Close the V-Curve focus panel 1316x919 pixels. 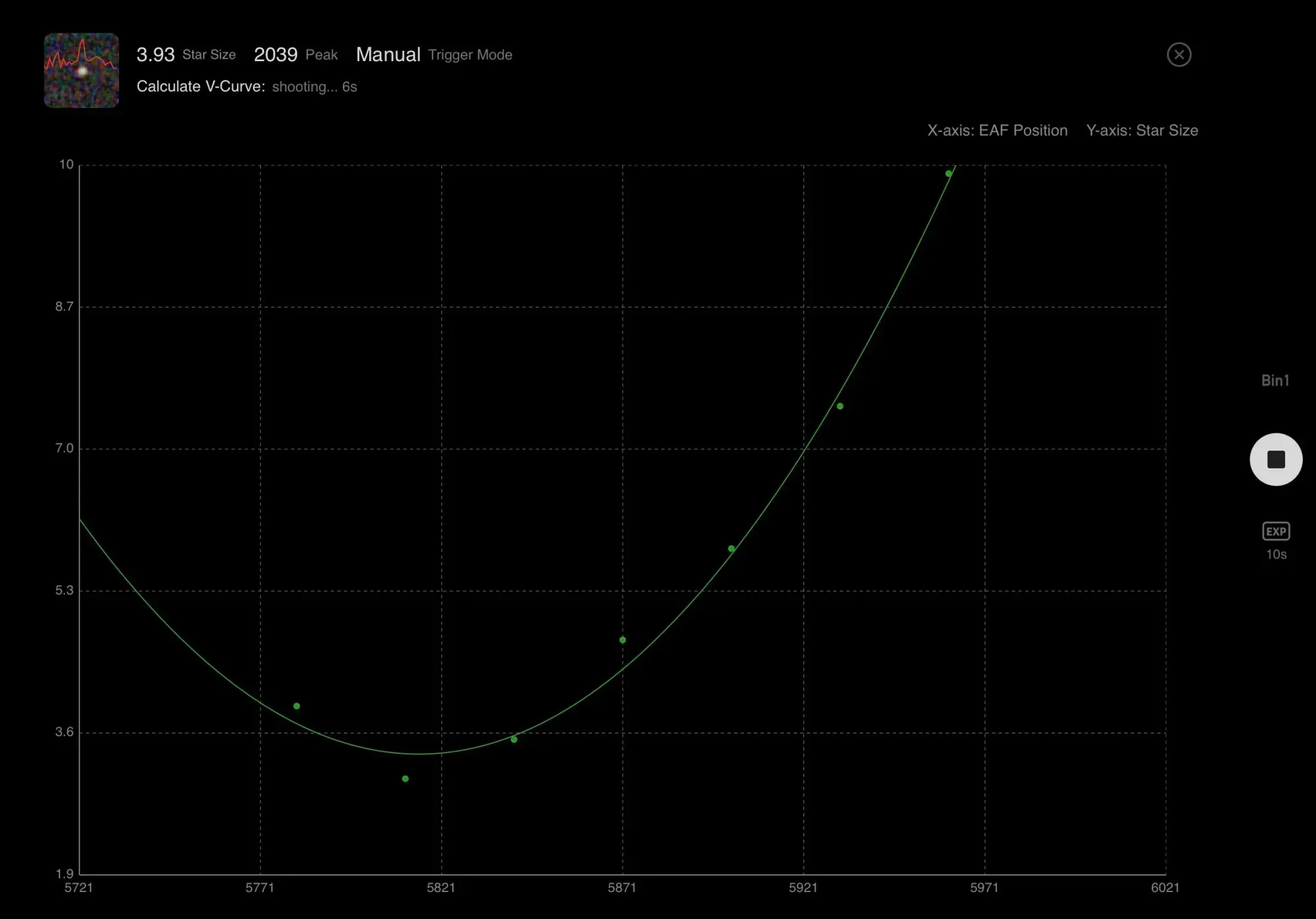(x=1178, y=55)
